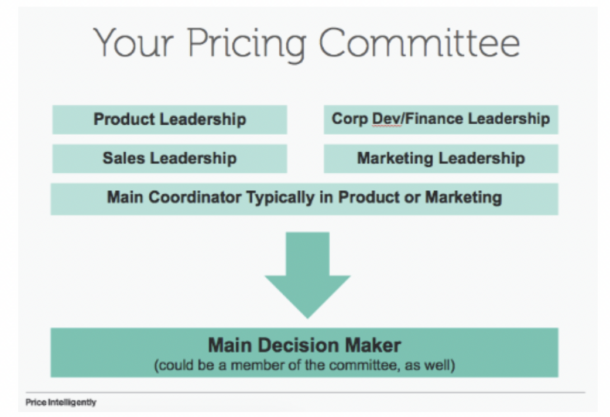Click the word Pricing in the title
Image resolution: width=610 pixels, height=417 pixels.
[x=247, y=44]
